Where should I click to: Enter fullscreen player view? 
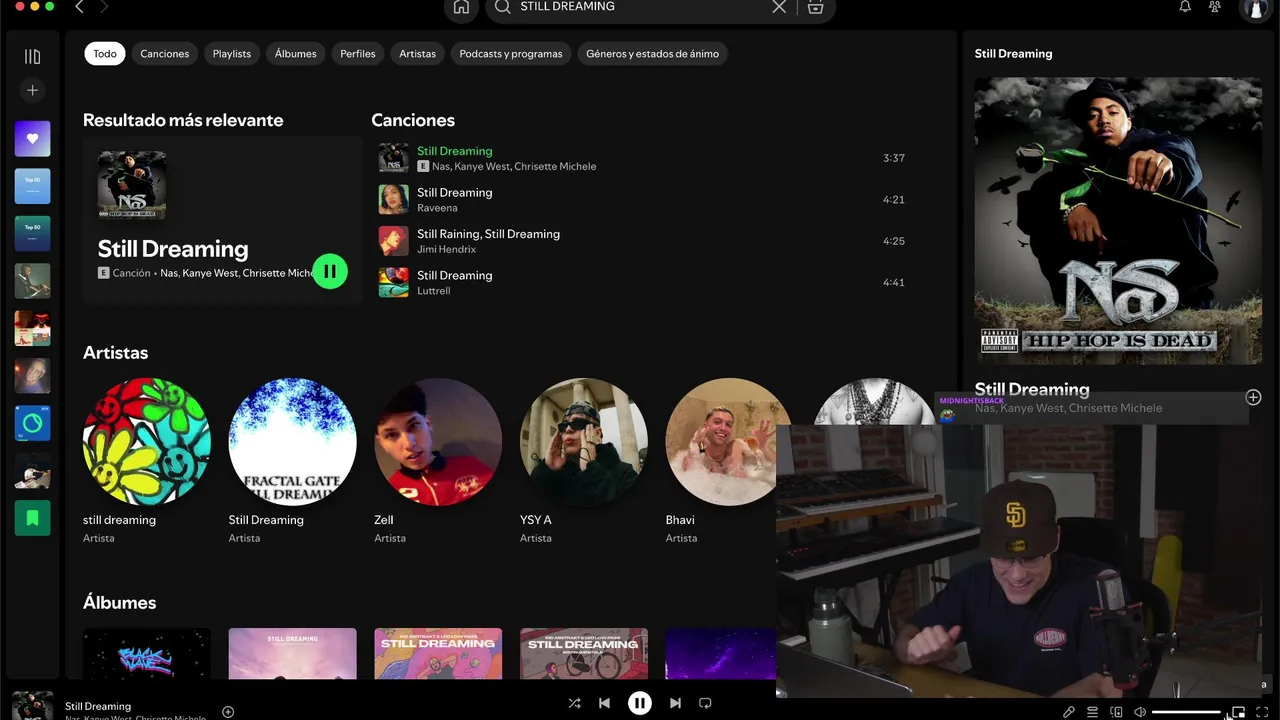[1262, 712]
